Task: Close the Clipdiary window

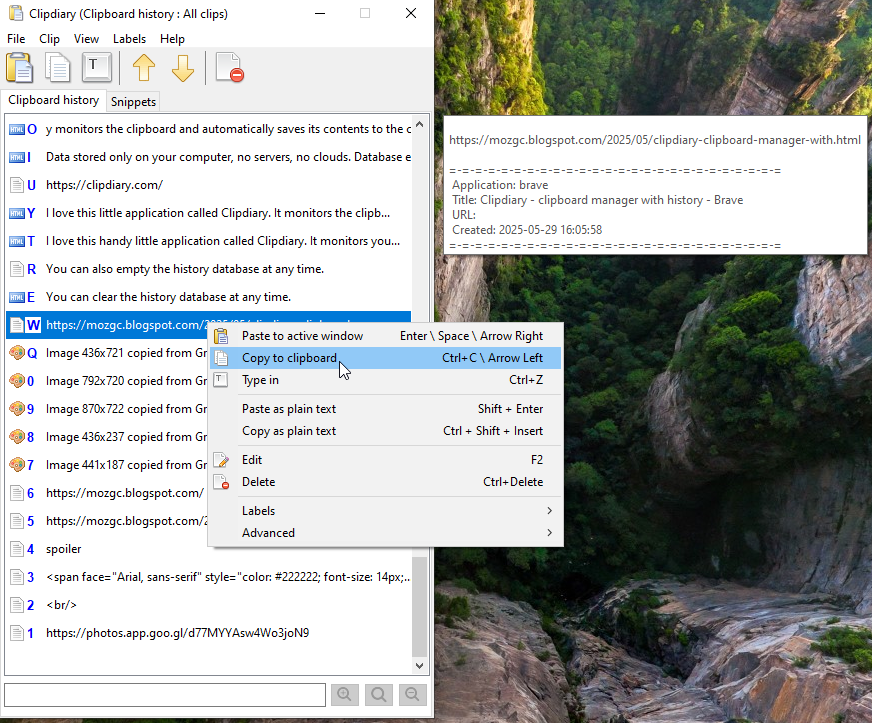Action: click(x=411, y=13)
